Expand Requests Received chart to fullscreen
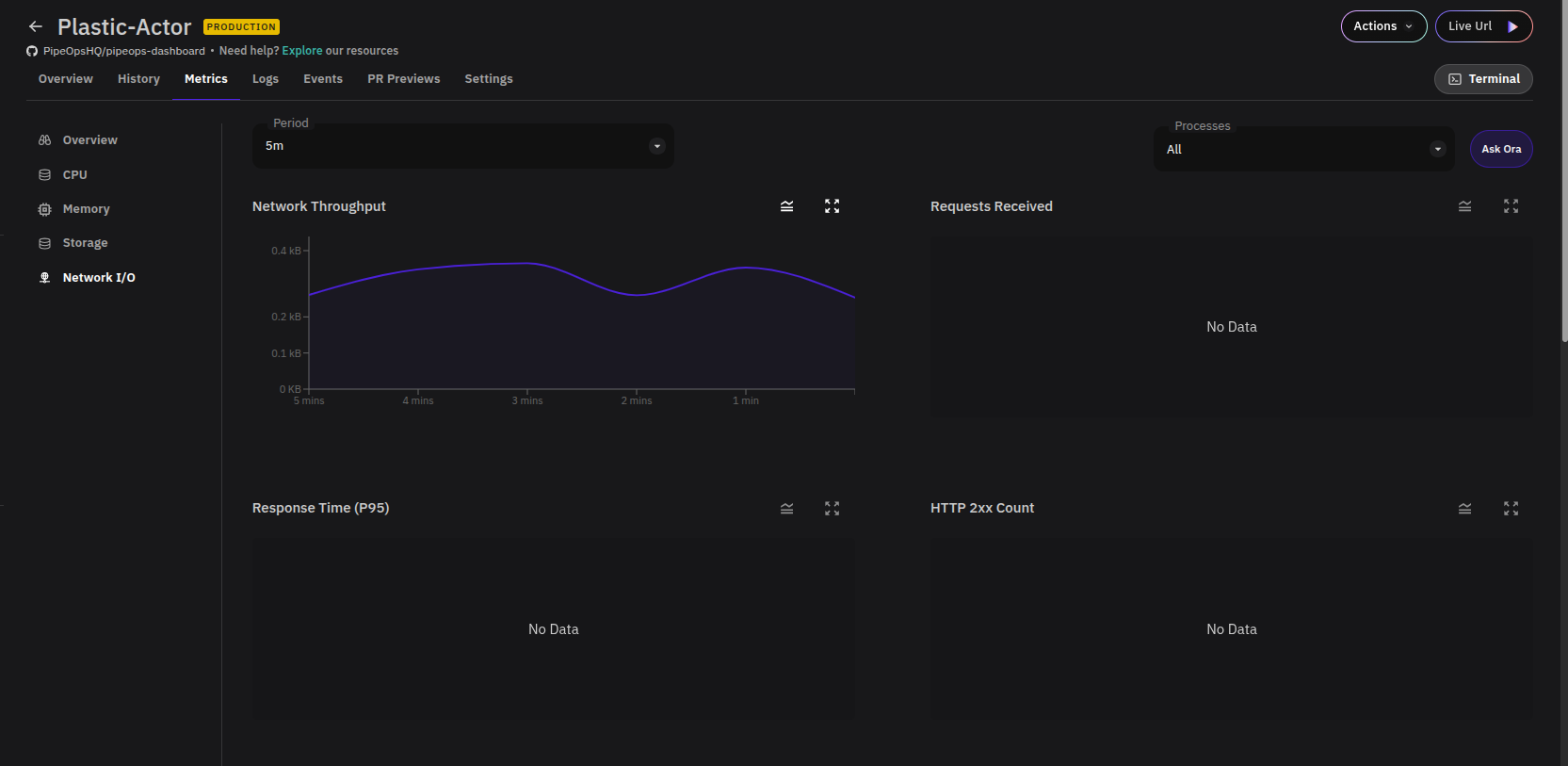The image size is (1568, 766). pyautogui.click(x=1511, y=206)
